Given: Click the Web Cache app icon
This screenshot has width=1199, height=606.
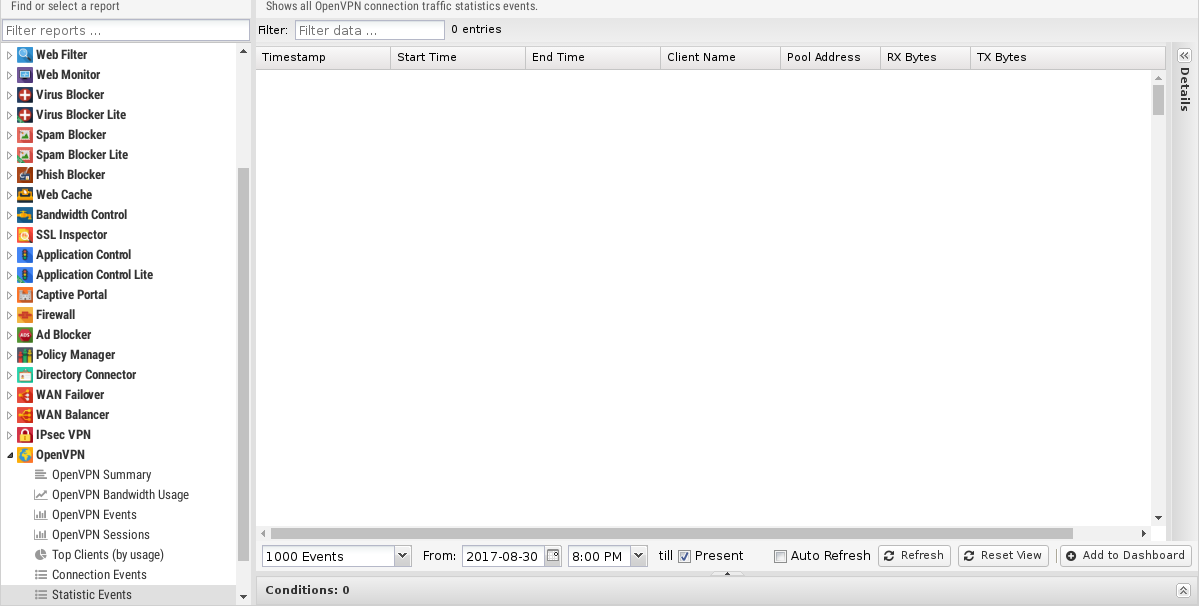Looking at the screenshot, I should [24, 195].
